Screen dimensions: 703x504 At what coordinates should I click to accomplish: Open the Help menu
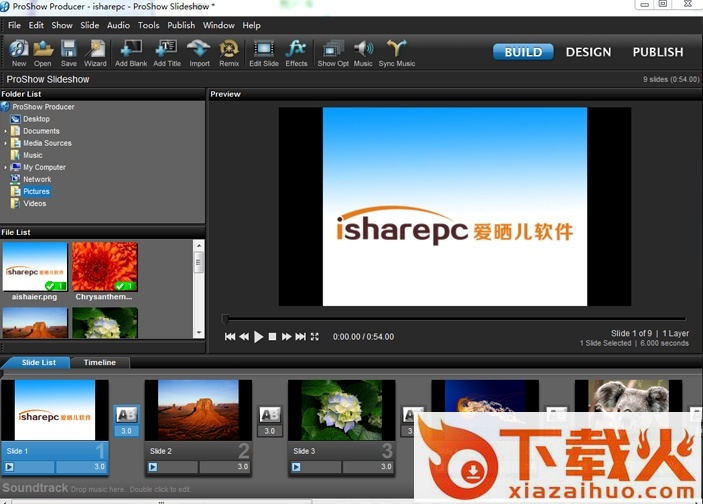click(x=252, y=26)
